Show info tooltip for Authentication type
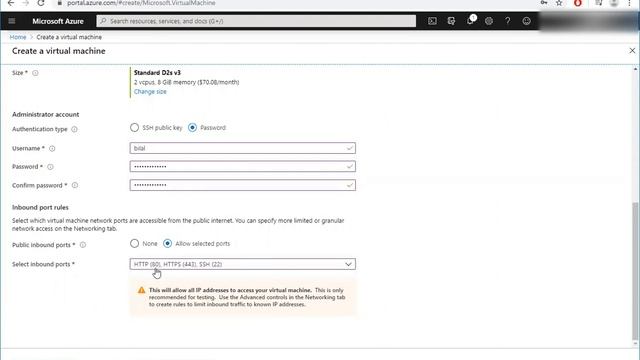The image size is (640, 360). click(74, 129)
